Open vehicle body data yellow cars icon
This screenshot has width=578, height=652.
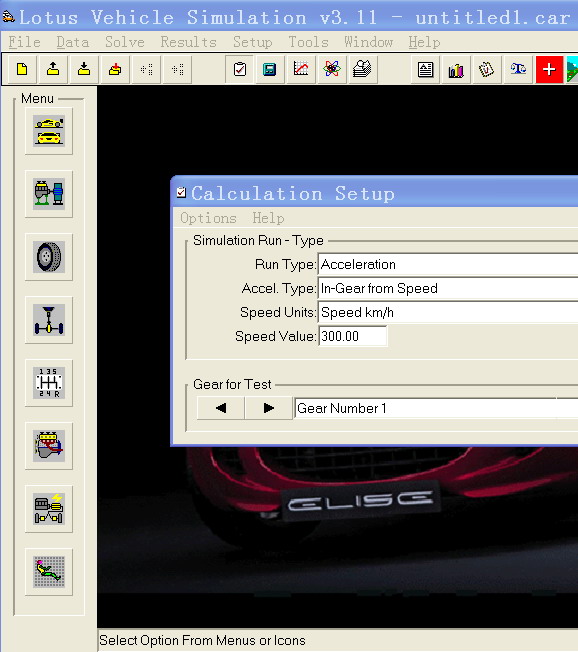click(49, 131)
